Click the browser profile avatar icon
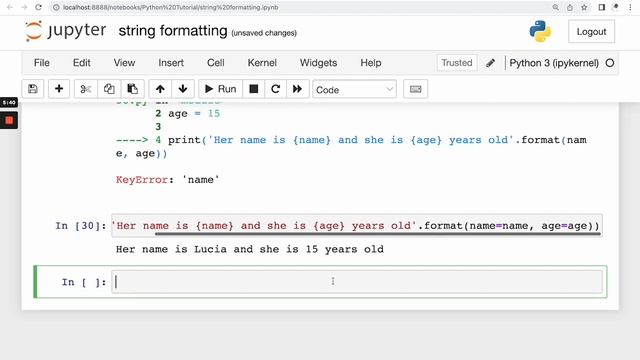Image resolution: width=640 pixels, height=360 pixels. point(616,7)
